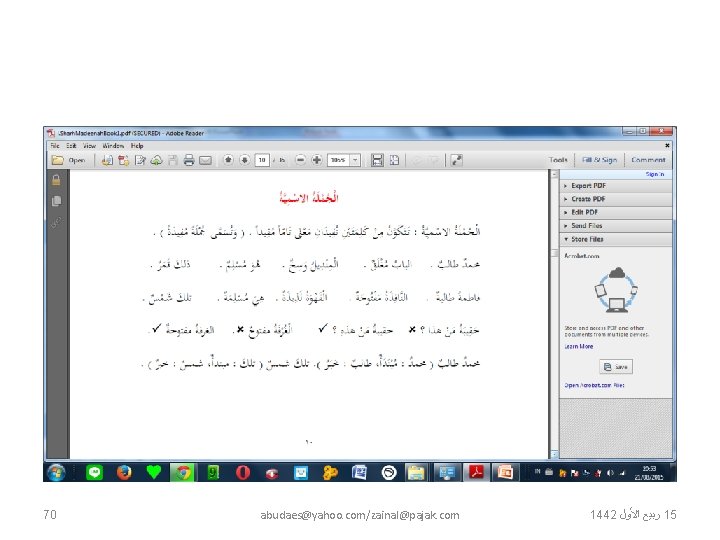Open the Attachments paperclip panel icon
Screen dimensions: 720x540
56,222
